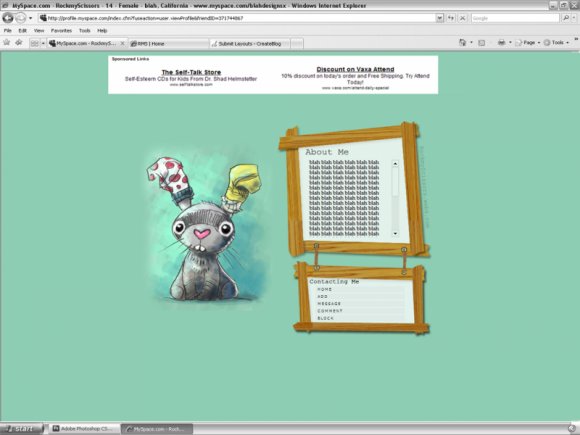Screen dimensions: 580x435
Task: Click the Home page icon in toolbar
Action: pyautogui.click(x=462, y=43)
